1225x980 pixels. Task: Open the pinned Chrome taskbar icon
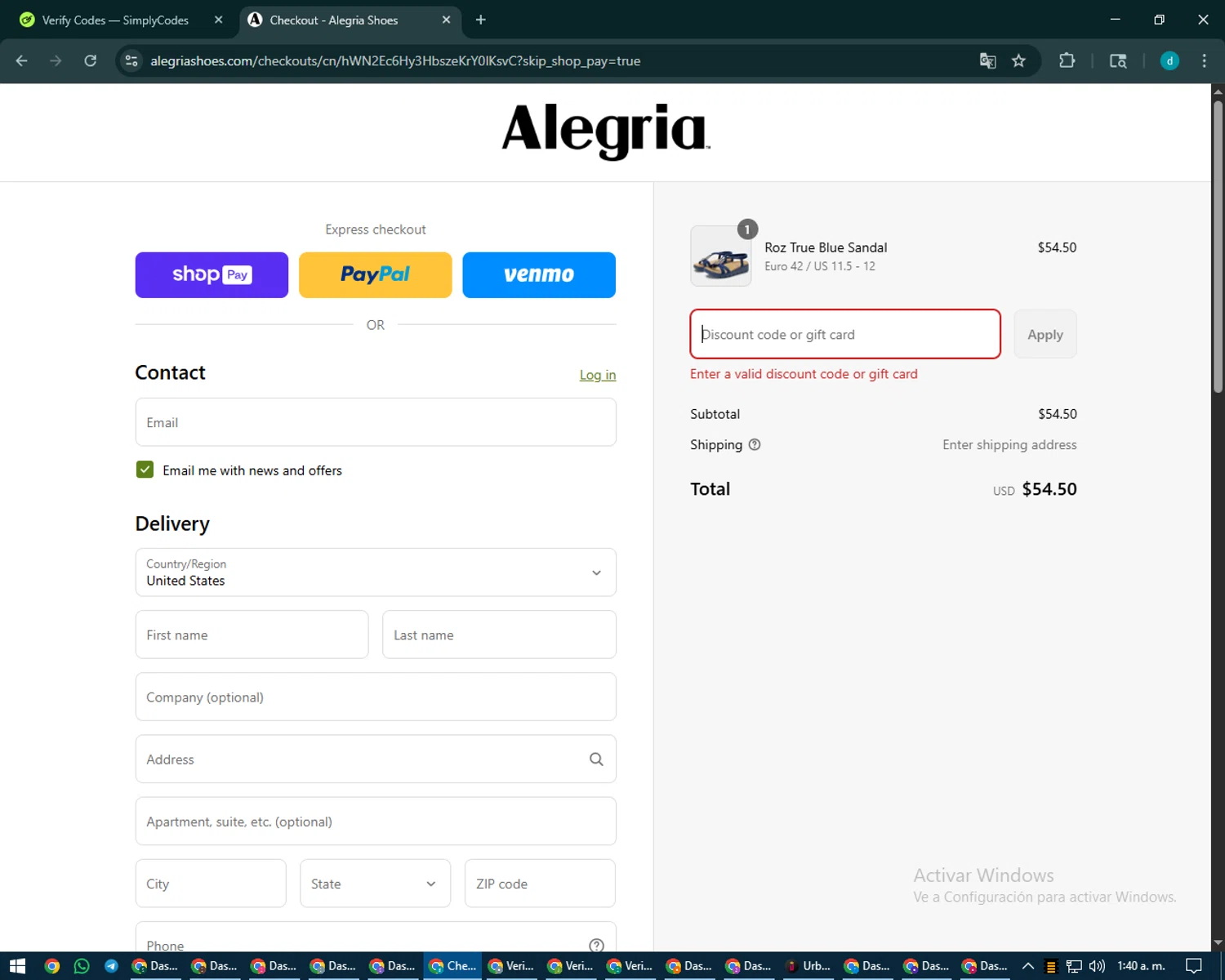52,966
